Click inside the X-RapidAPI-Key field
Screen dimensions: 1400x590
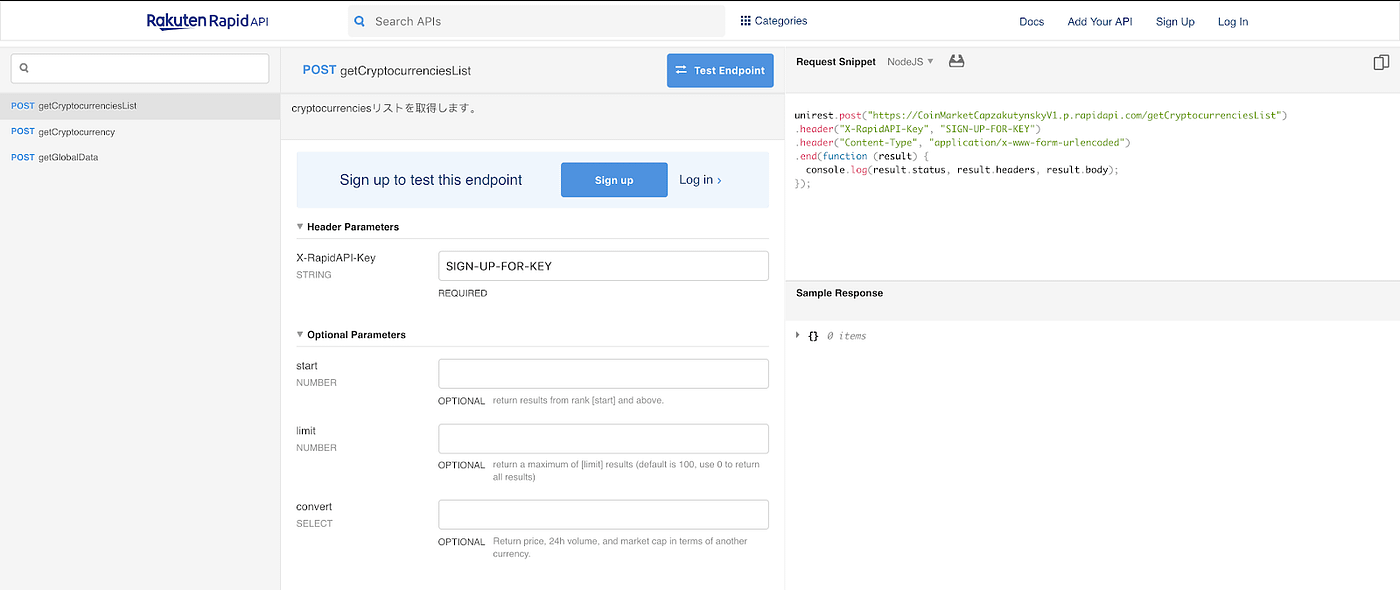coord(603,265)
